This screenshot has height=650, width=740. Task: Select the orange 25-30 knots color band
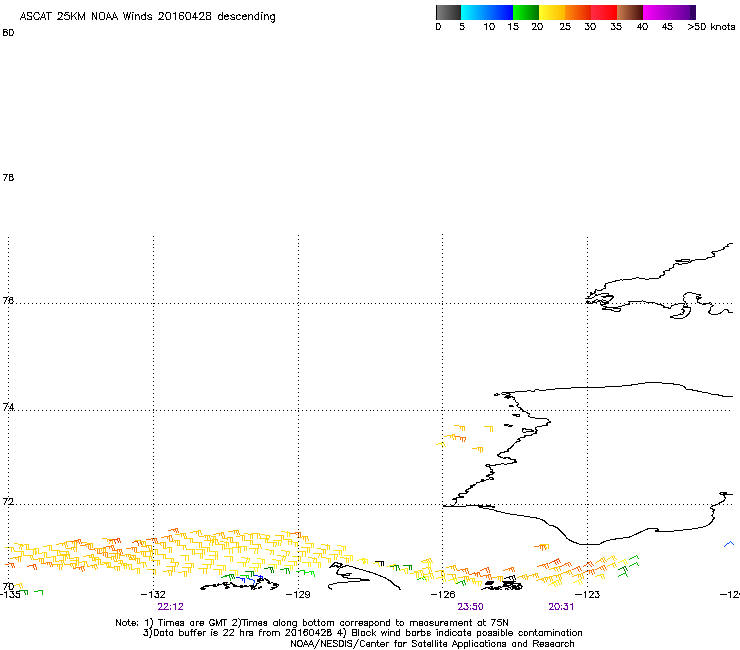(x=578, y=12)
